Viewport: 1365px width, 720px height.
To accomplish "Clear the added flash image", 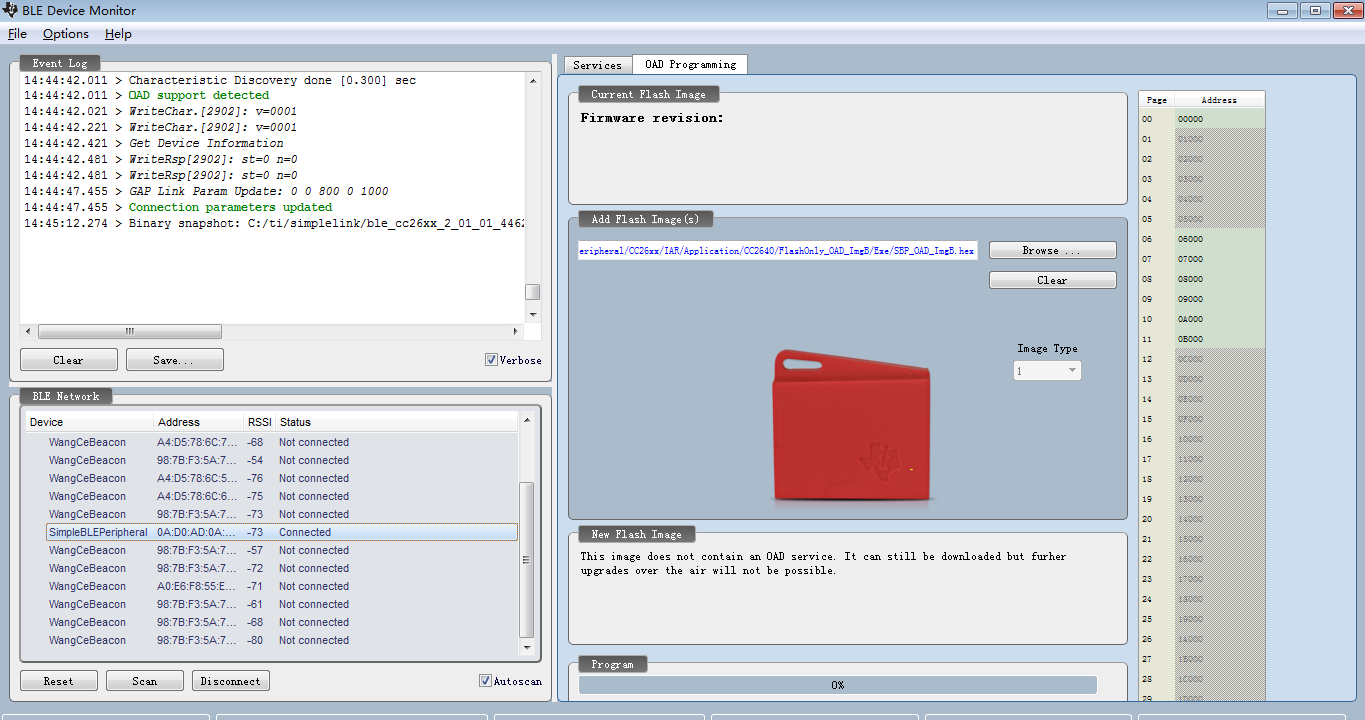I will [x=1053, y=280].
